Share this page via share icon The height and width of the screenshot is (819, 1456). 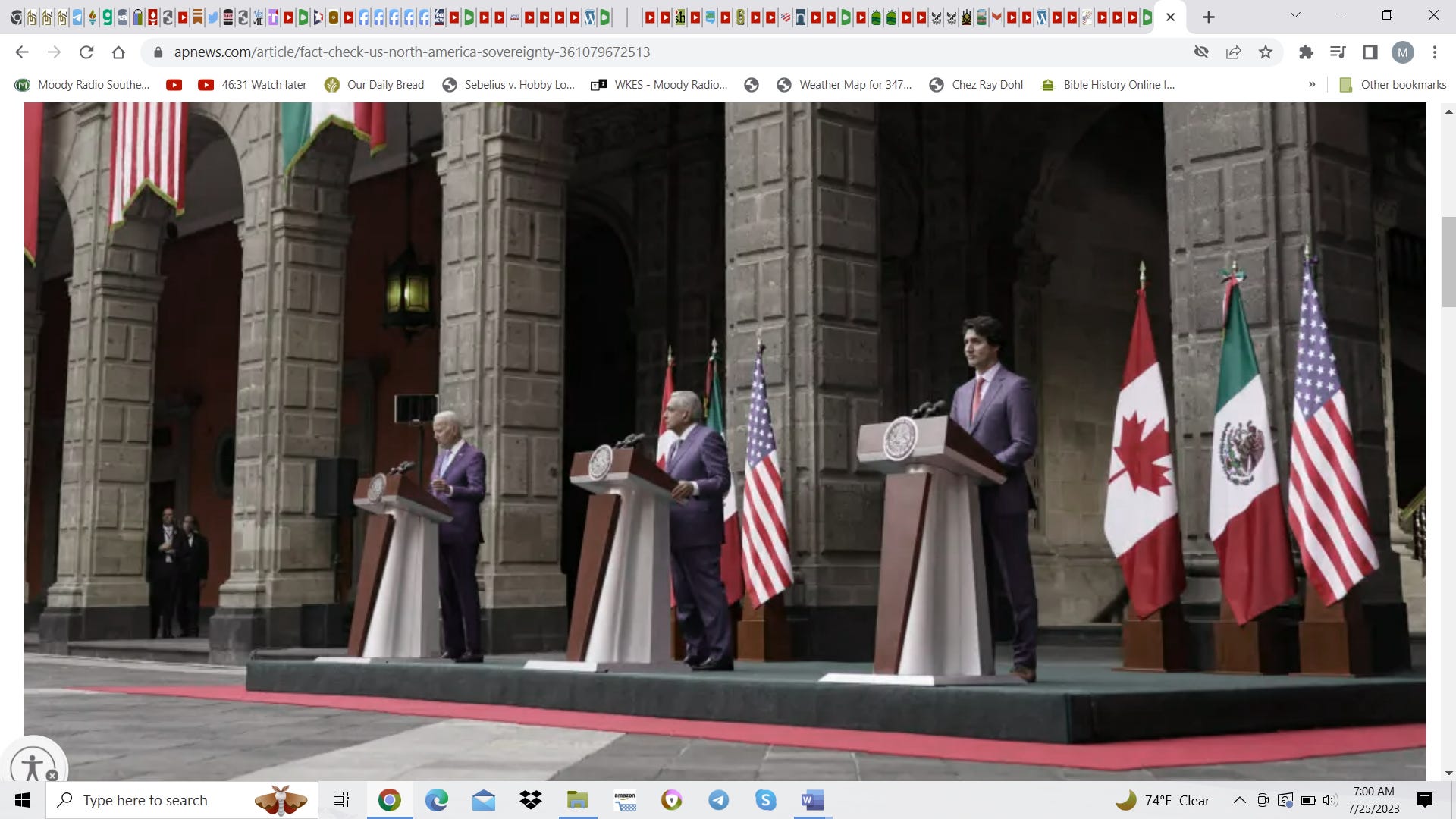1233,52
